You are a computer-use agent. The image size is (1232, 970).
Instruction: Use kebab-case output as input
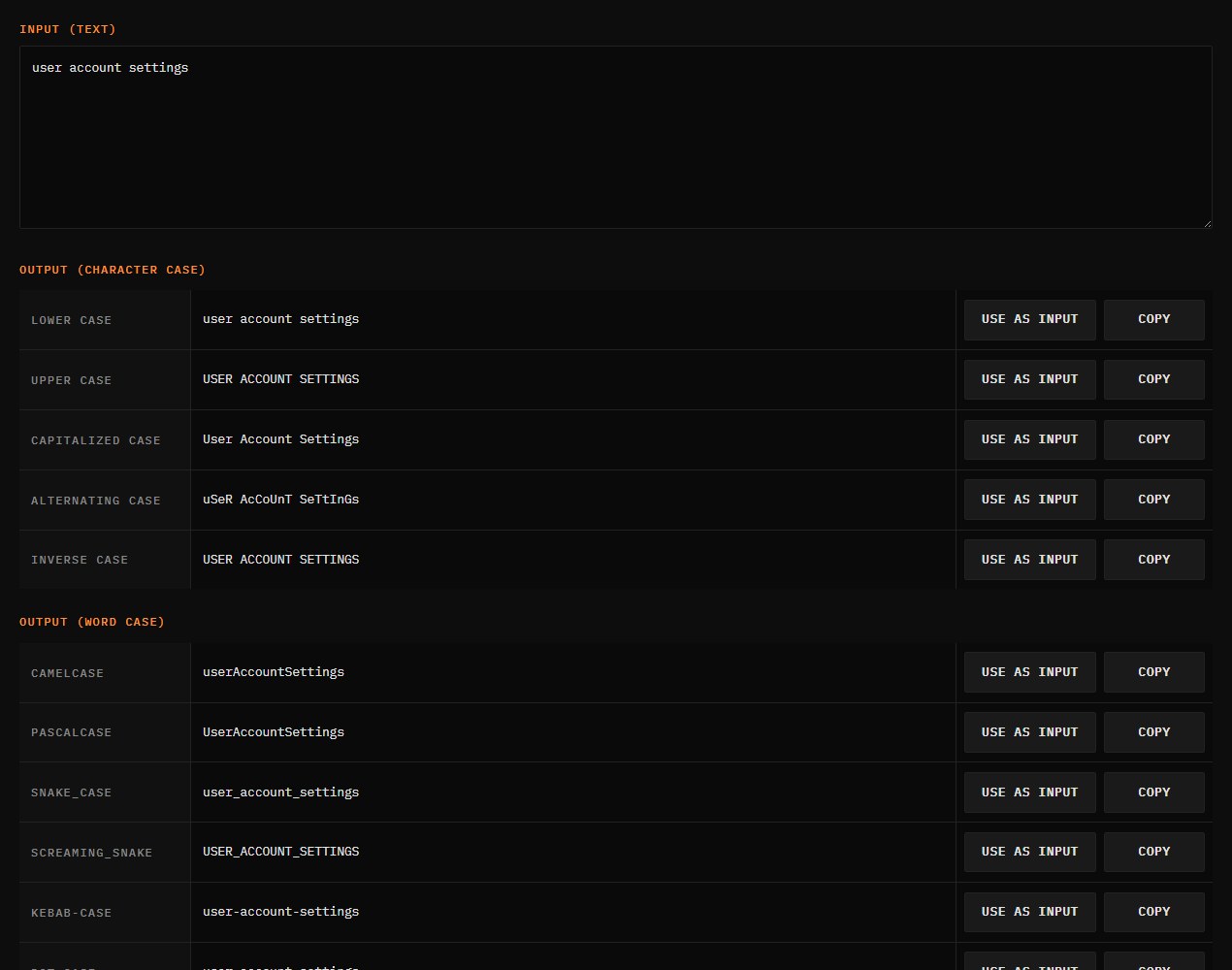pyautogui.click(x=1029, y=912)
